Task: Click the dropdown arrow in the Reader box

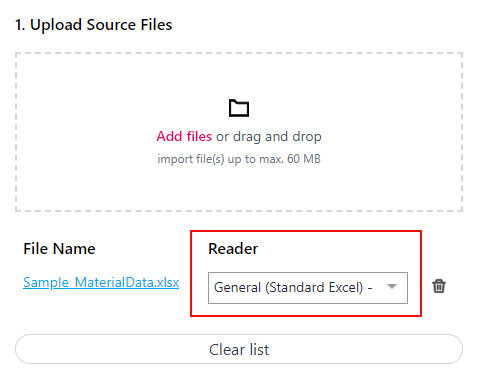Action: point(392,286)
